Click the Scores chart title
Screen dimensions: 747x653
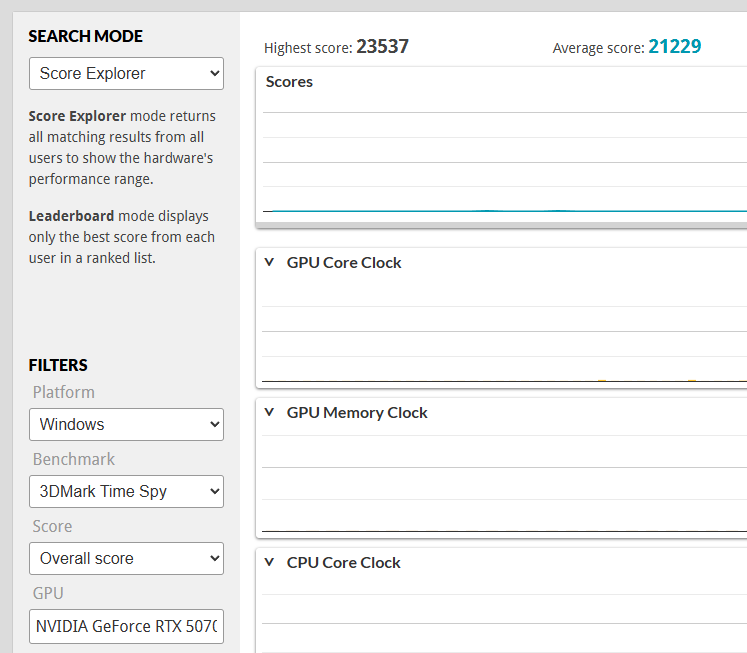click(289, 82)
